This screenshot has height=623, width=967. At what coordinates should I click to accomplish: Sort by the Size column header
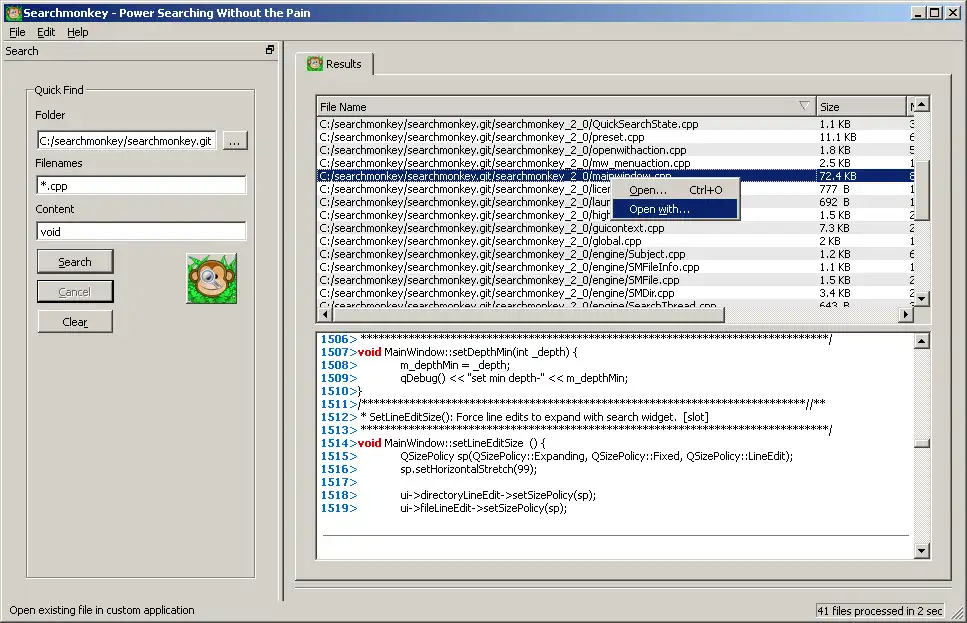point(862,107)
